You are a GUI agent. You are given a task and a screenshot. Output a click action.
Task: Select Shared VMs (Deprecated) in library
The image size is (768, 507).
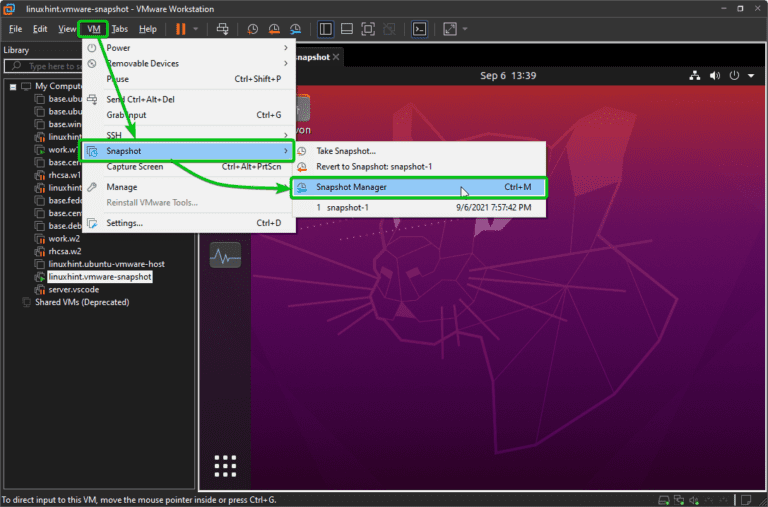pos(82,302)
